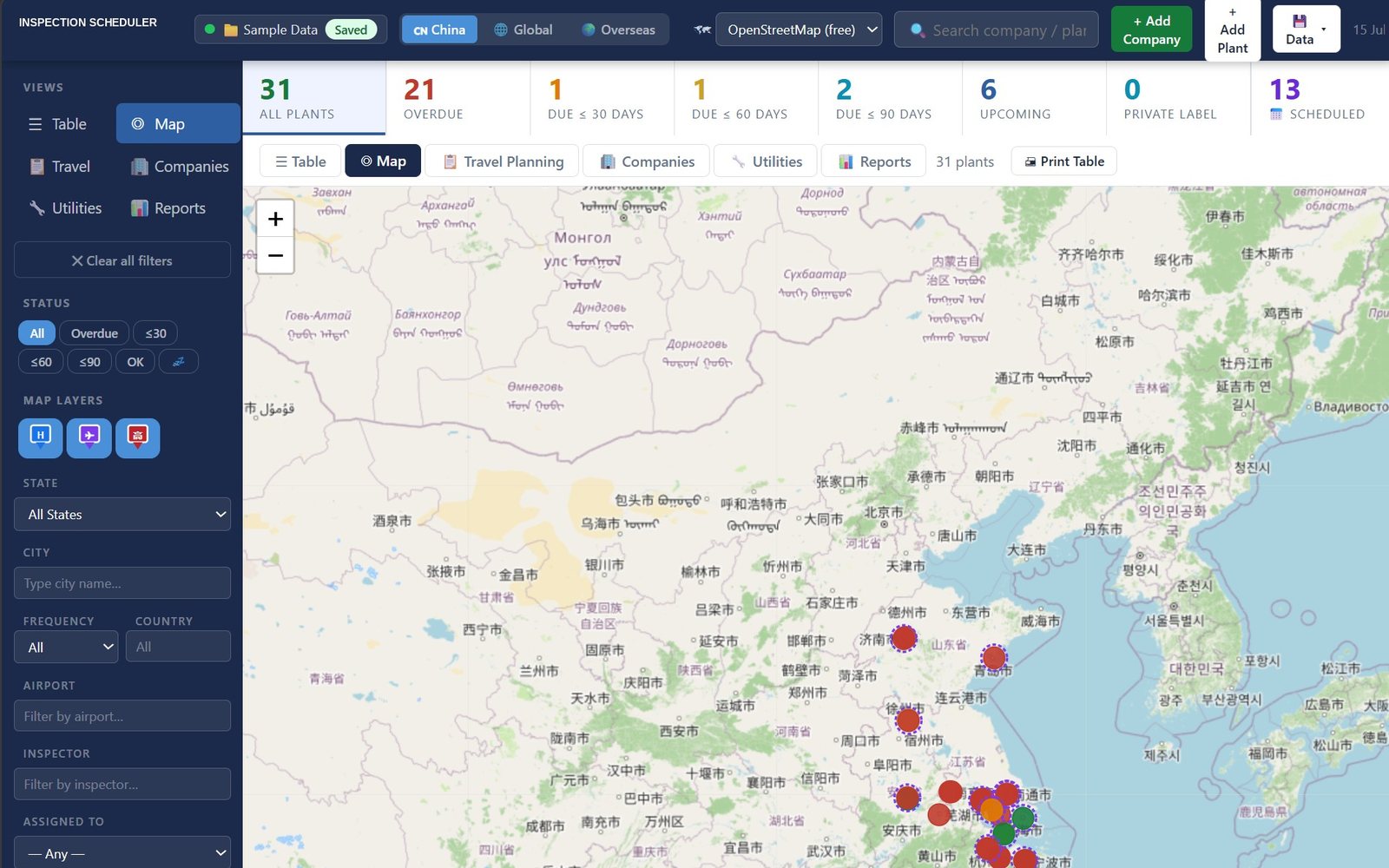Clear all filters
Viewport: 1389px width, 868px height.
(122, 260)
